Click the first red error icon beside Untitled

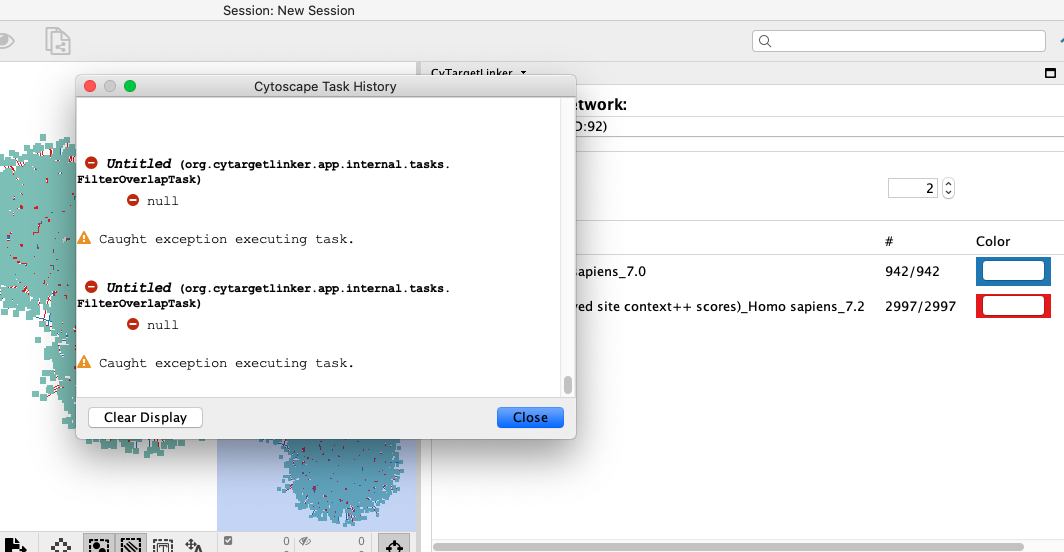pyautogui.click(x=91, y=163)
